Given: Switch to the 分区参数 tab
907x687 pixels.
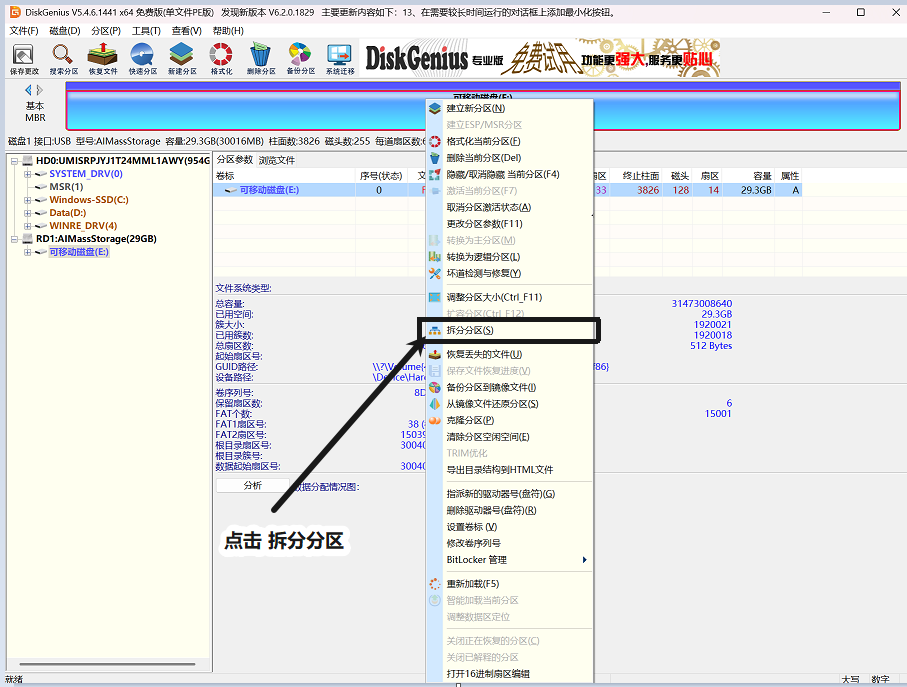Looking at the screenshot, I should coord(235,160).
